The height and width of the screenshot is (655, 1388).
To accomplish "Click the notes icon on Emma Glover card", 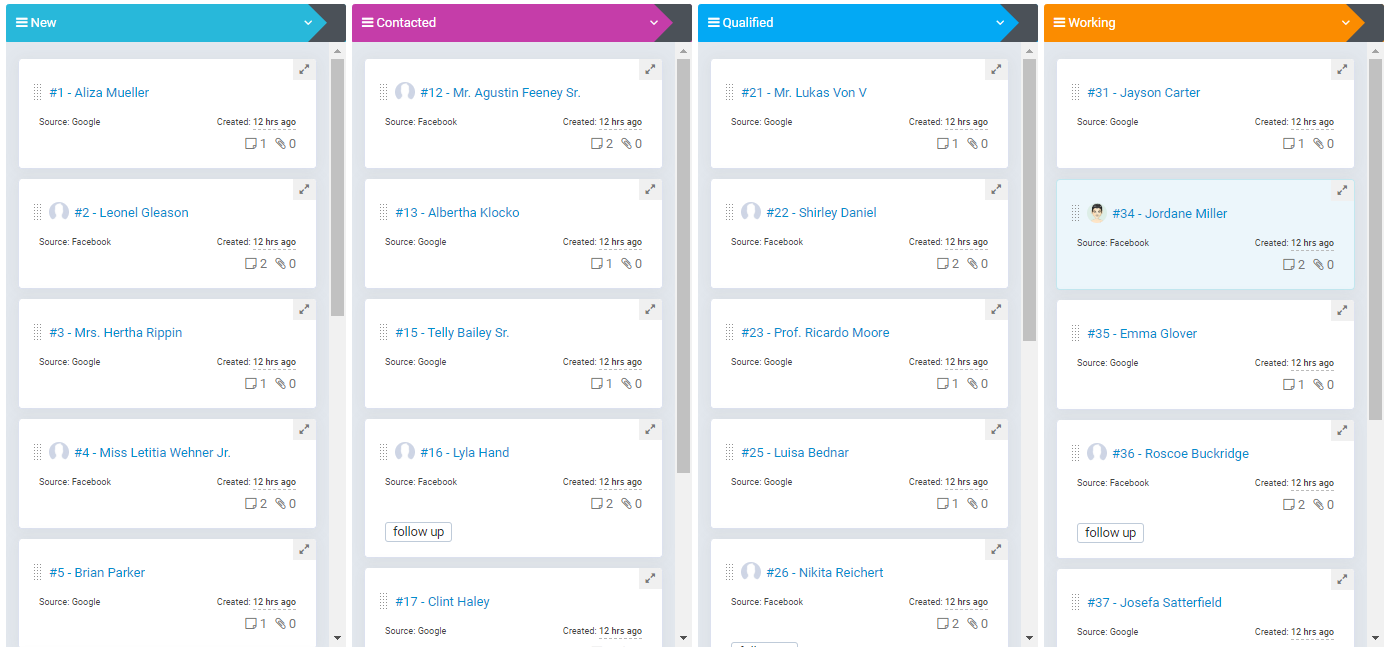I will coord(1289,385).
